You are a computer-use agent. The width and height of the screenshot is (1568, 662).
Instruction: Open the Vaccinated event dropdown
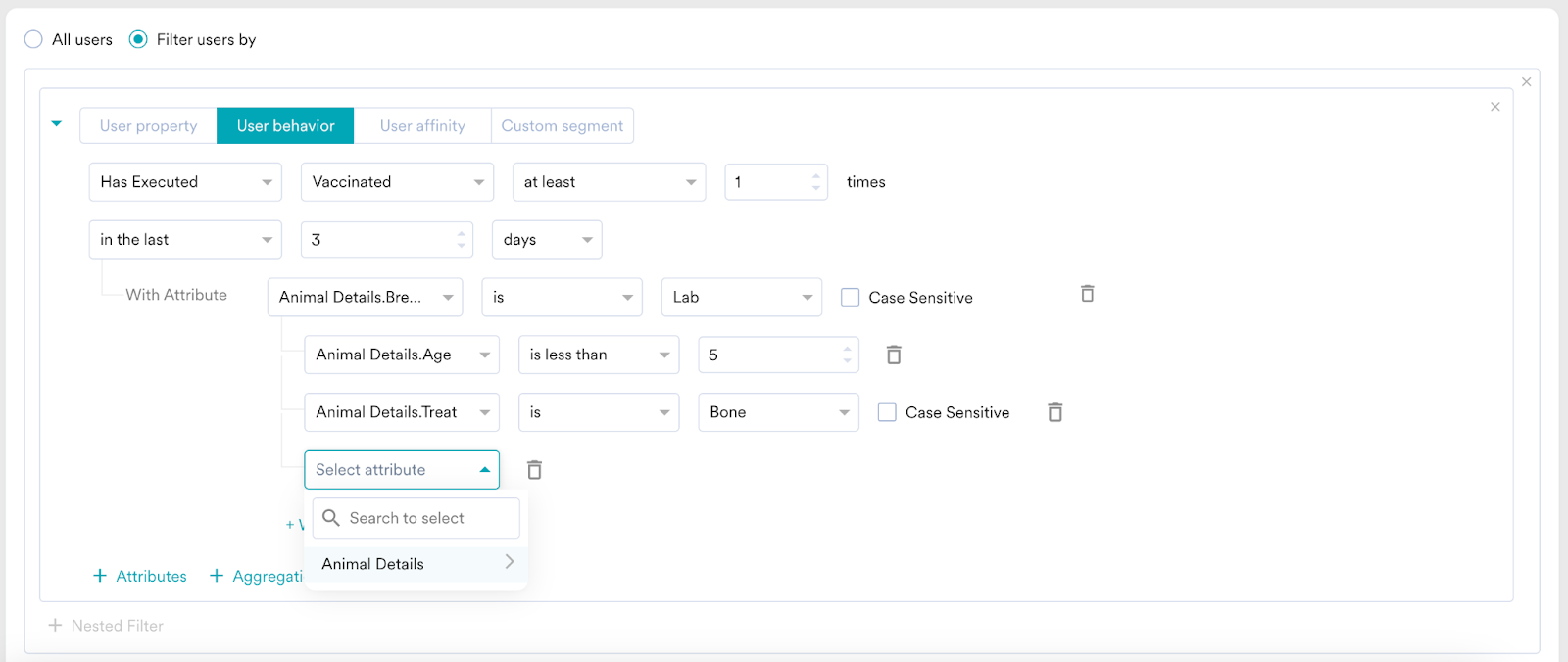397,182
